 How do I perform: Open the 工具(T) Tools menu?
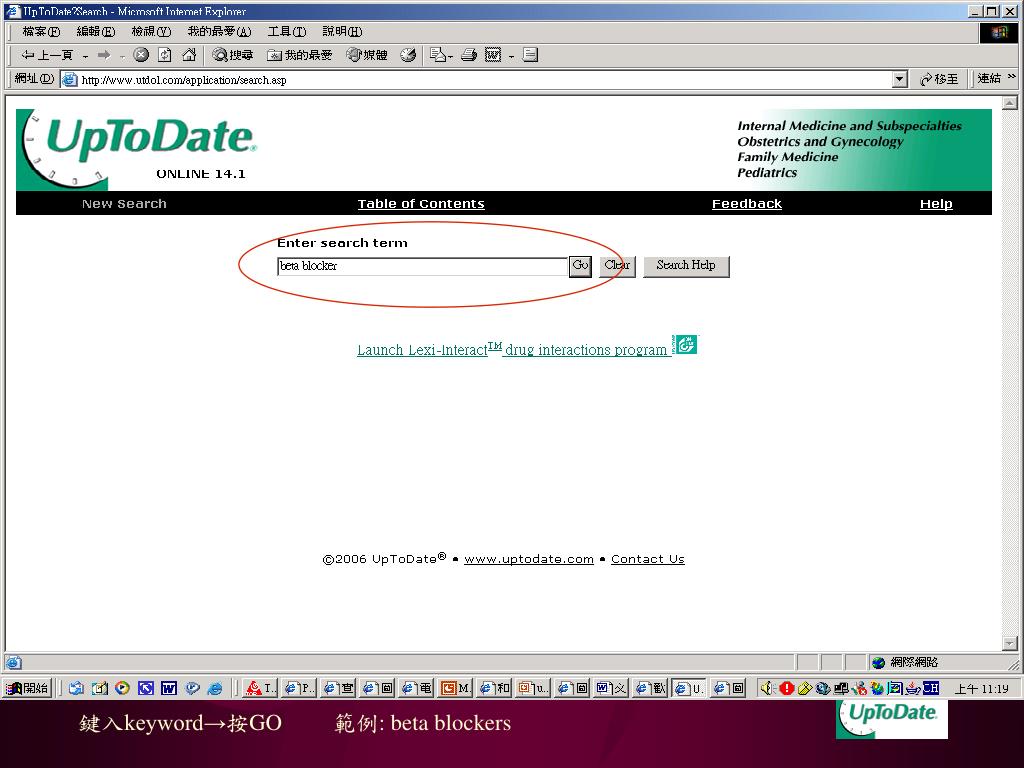[287, 31]
